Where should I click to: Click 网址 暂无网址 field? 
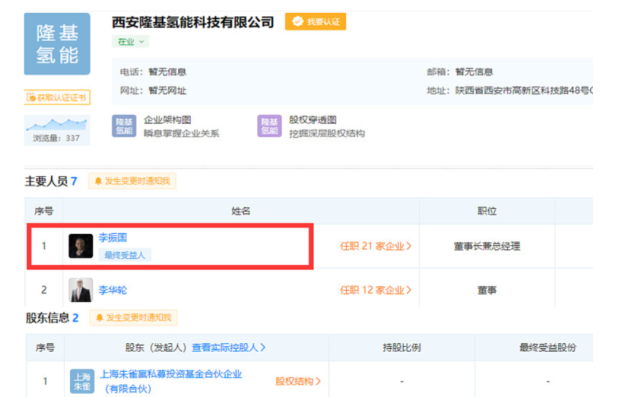point(153,91)
